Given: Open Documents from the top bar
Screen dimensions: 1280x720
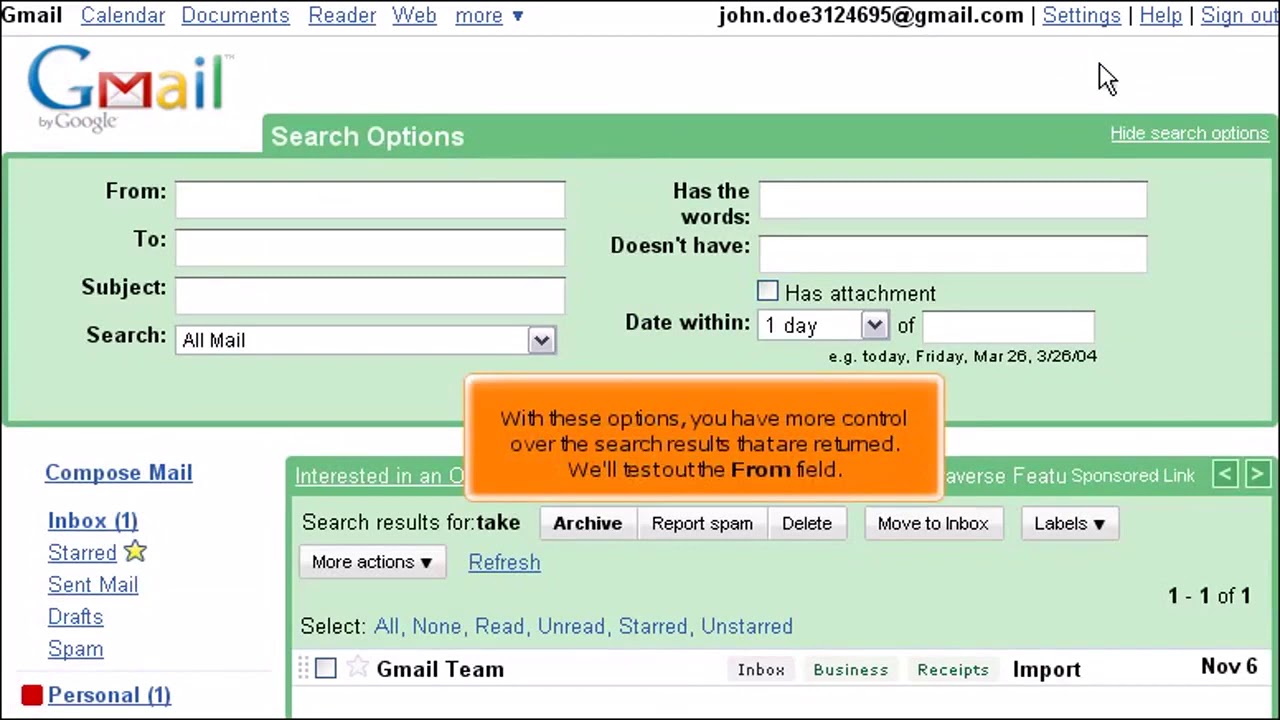Looking at the screenshot, I should tap(235, 15).
